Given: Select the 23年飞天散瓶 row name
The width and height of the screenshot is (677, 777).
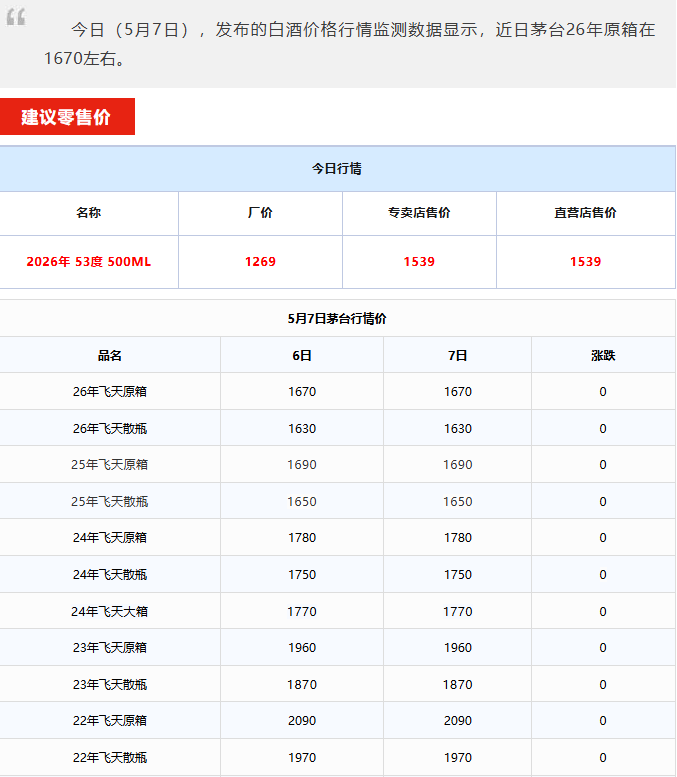Looking at the screenshot, I should pyautogui.click(x=110, y=684).
